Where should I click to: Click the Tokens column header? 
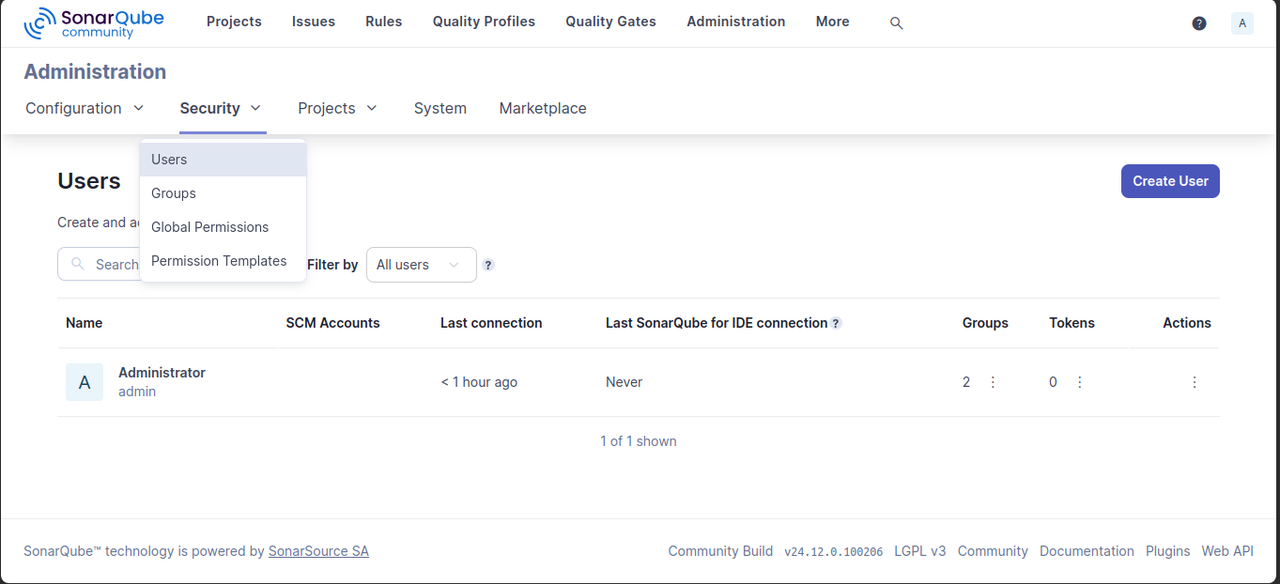pos(1072,323)
